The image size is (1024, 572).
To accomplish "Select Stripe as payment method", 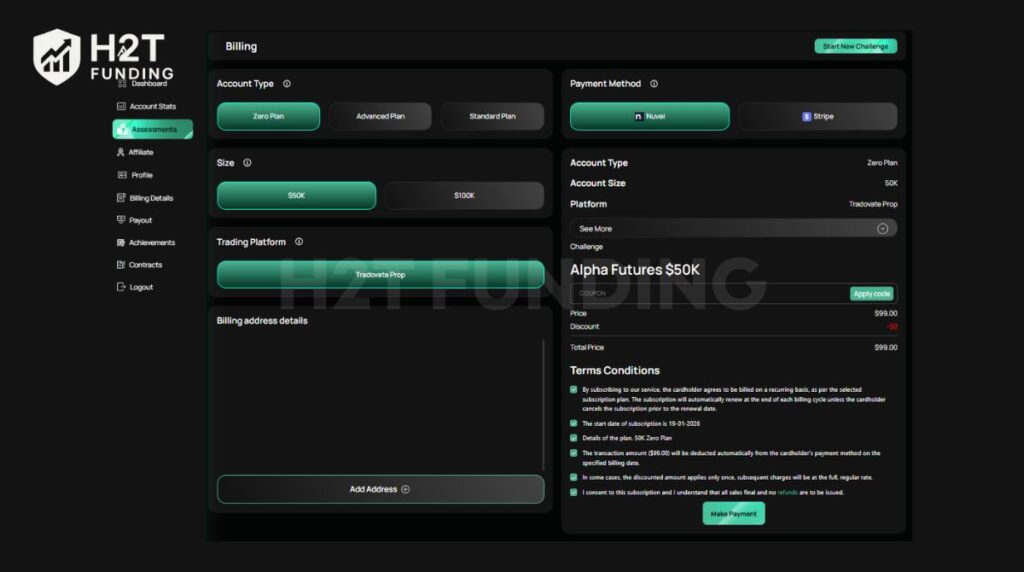I will 818,116.
